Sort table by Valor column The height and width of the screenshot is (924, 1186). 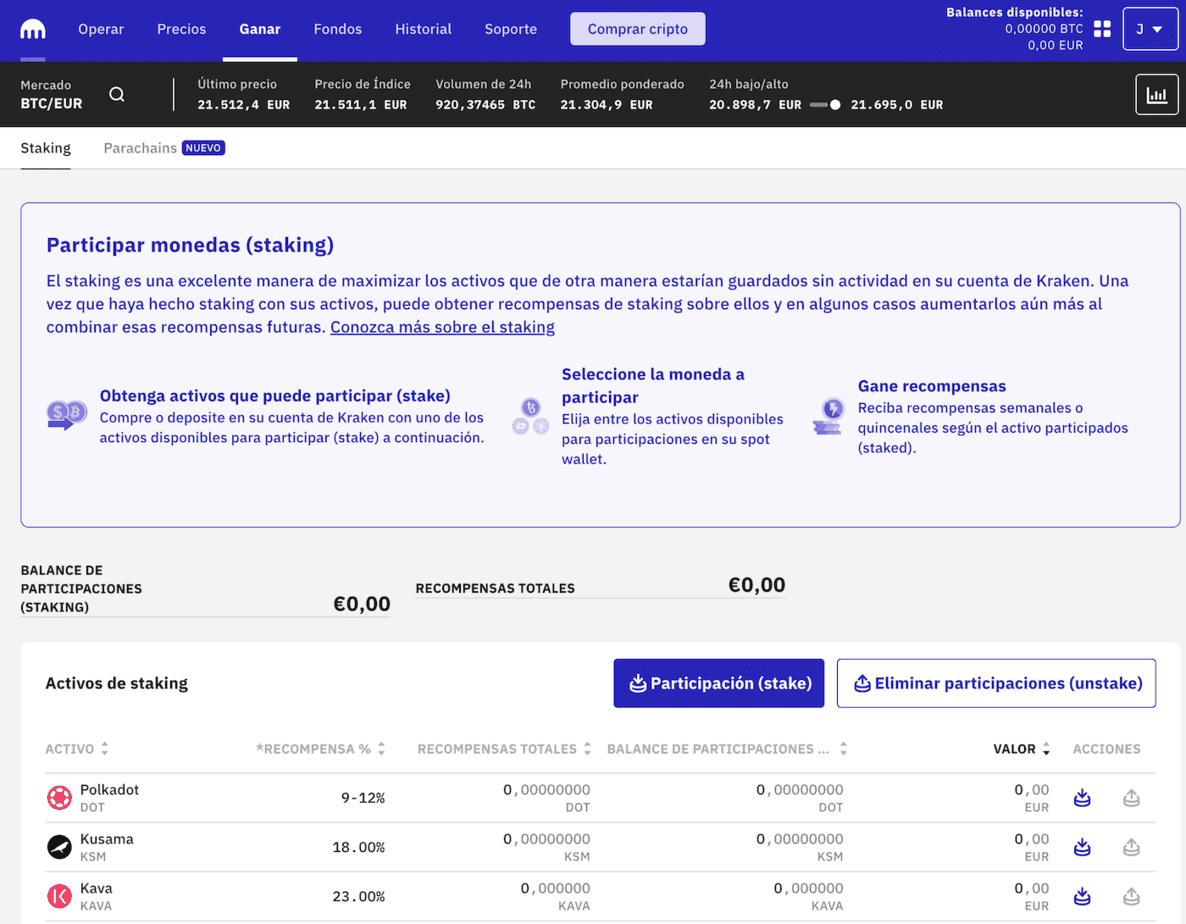pyautogui.click(x=1021, y=749)
